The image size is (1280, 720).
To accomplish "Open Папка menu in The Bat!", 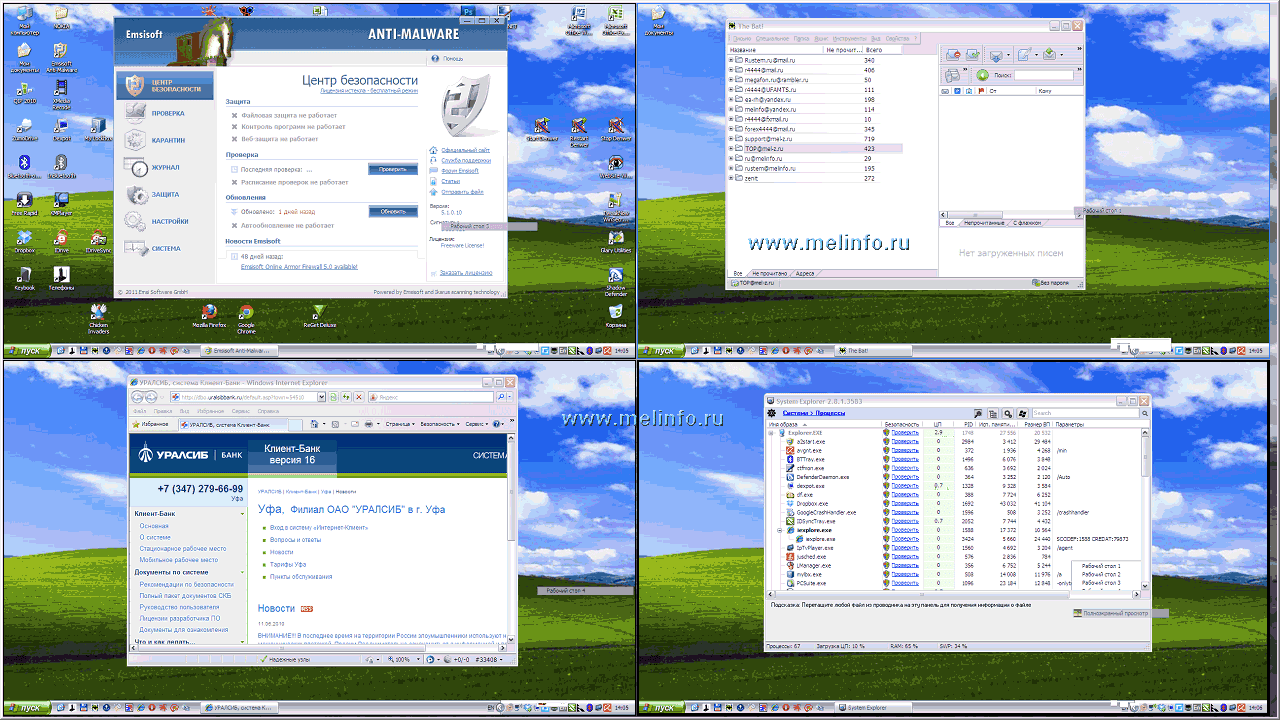I will pos(802,38).
